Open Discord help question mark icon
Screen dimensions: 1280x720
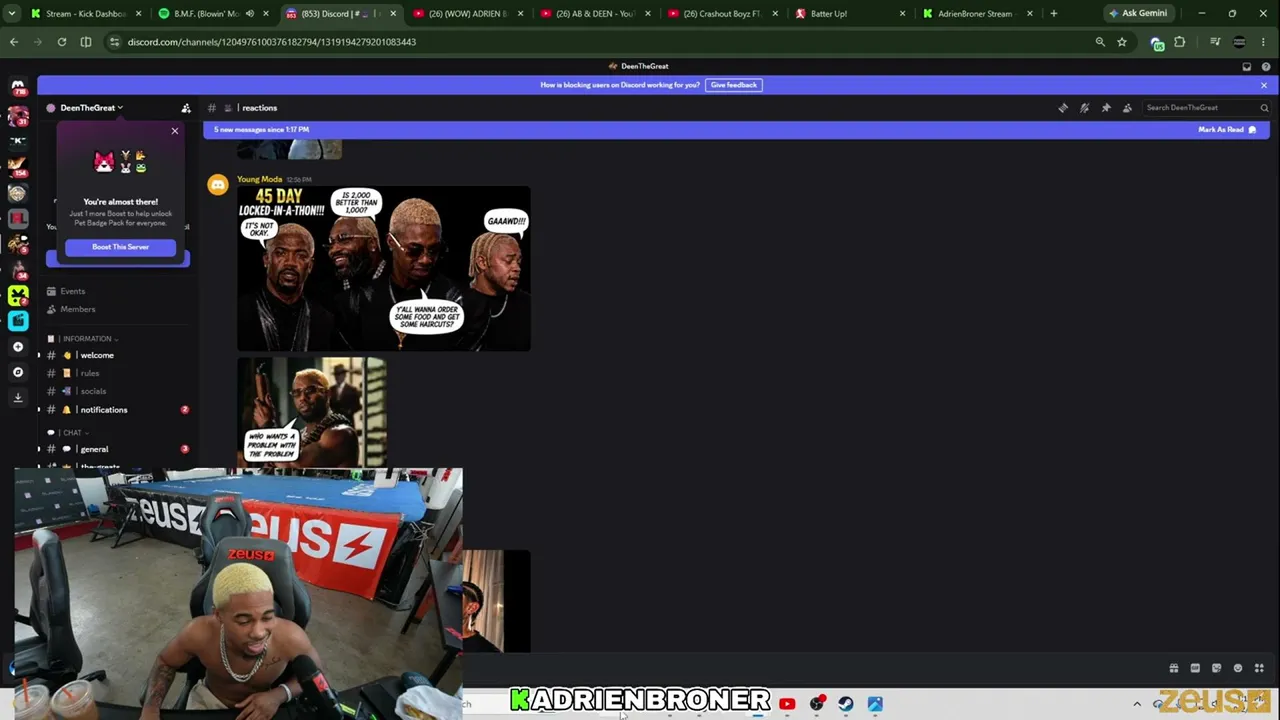point(1266,67)
